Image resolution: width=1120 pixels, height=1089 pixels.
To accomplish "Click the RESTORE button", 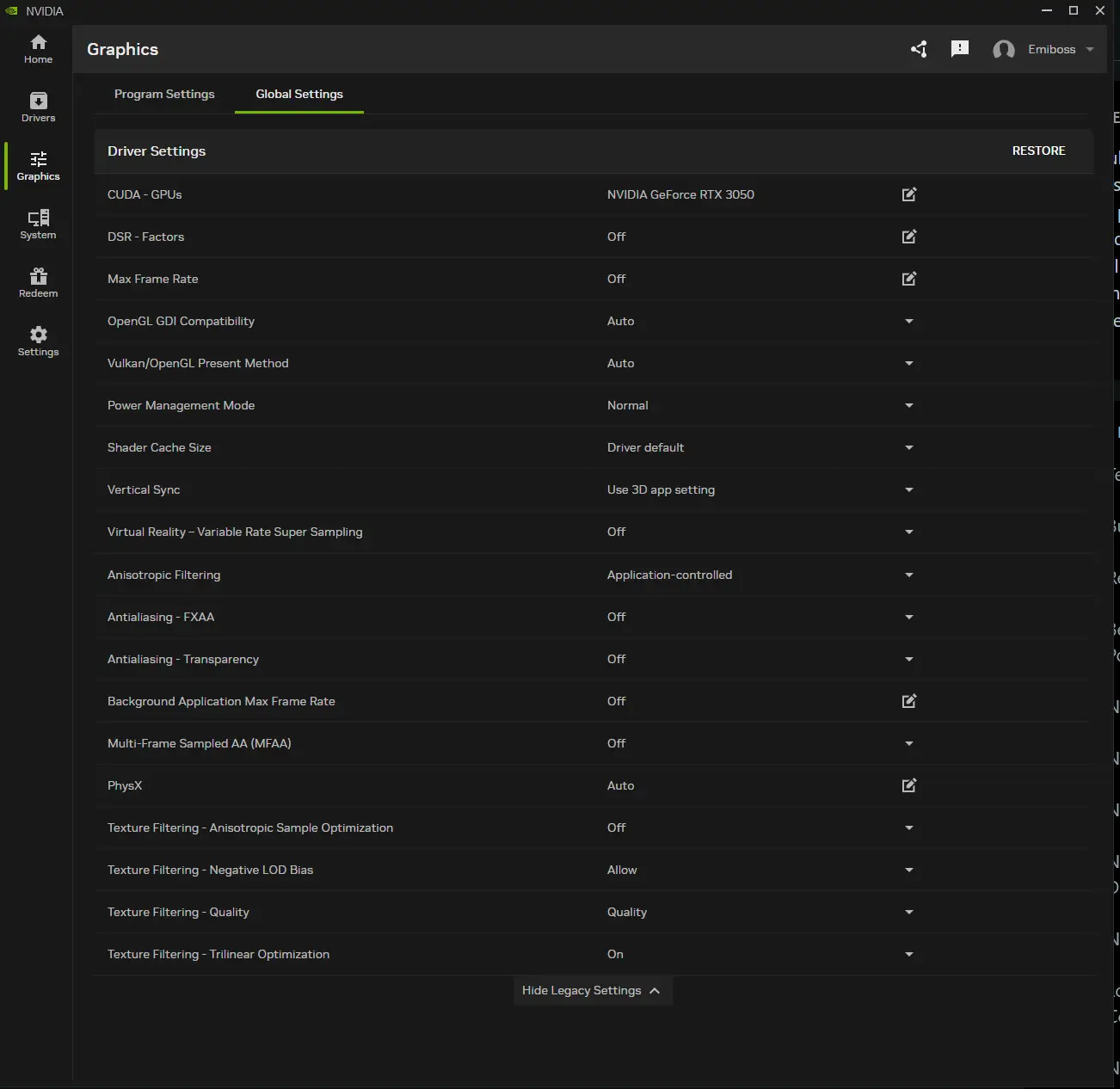I will click(1038, 151).
